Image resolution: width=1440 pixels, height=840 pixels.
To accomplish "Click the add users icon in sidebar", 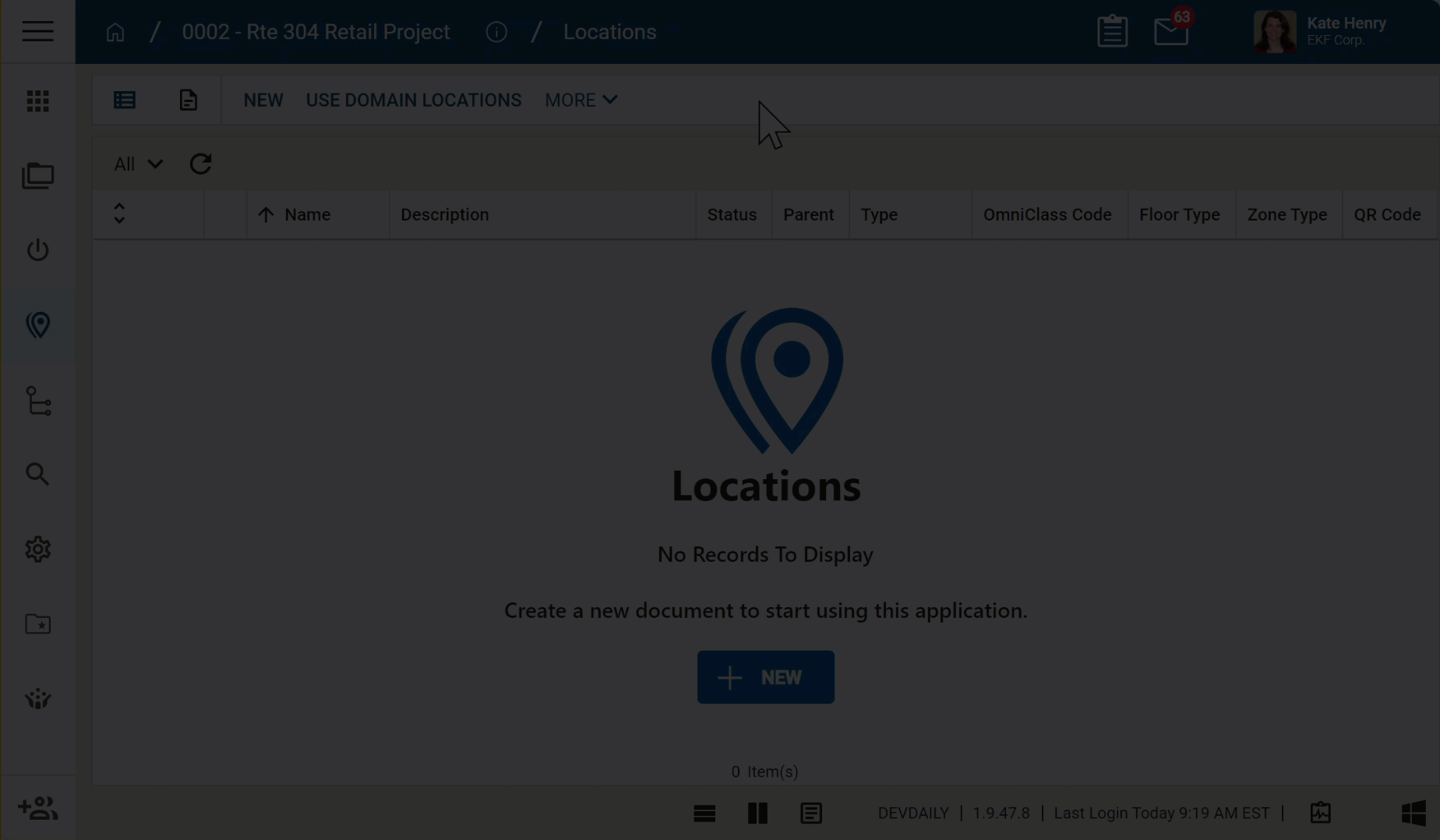I will click(x=37, y=808).
